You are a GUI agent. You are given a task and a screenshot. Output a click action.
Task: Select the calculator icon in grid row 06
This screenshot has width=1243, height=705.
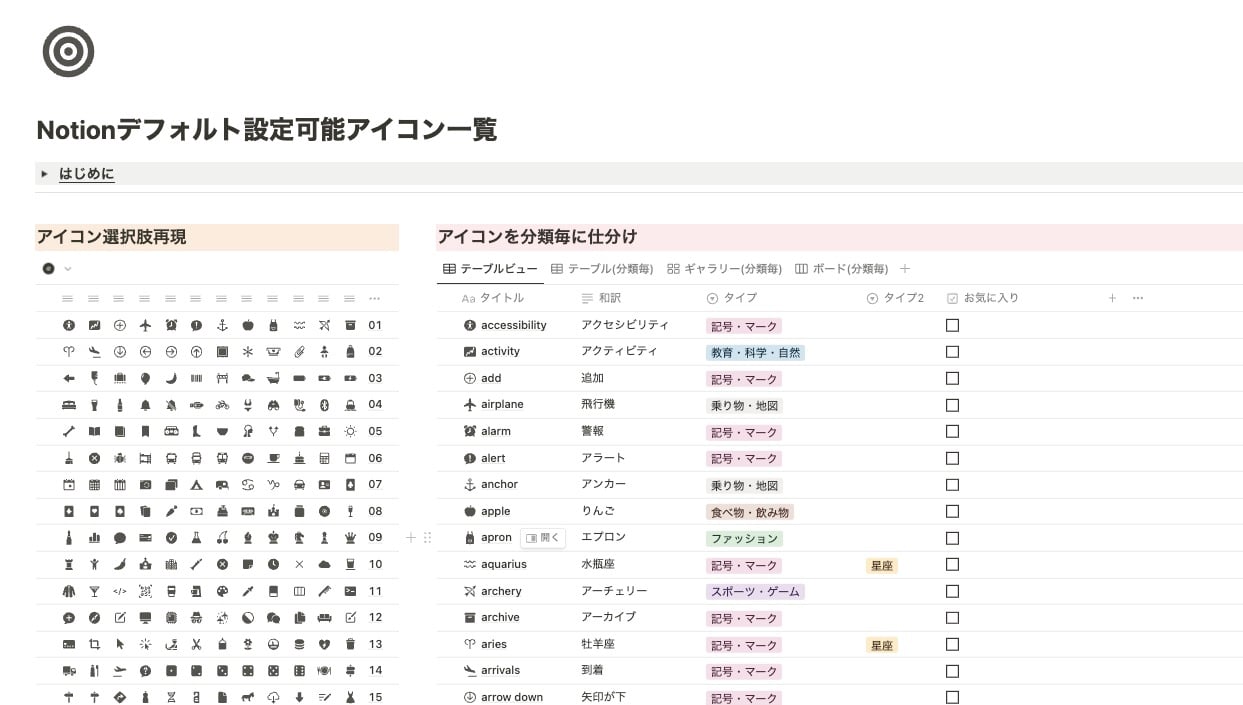tap(324, 458)
